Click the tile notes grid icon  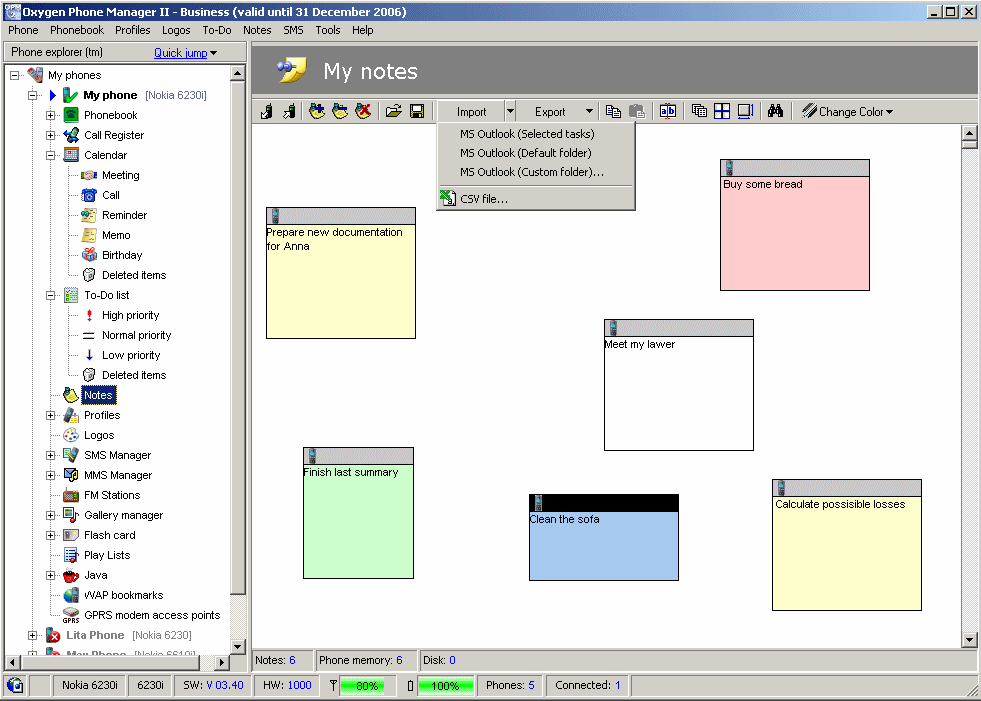click(x=722, y=112)
